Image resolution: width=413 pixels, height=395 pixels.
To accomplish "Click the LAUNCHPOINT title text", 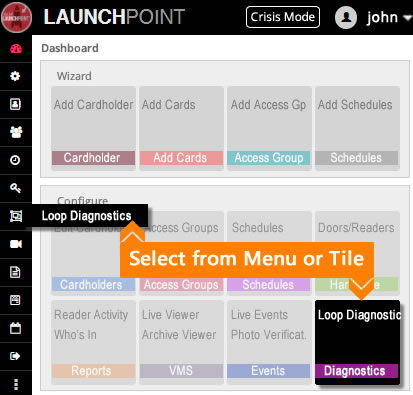I will pos(114,17).
